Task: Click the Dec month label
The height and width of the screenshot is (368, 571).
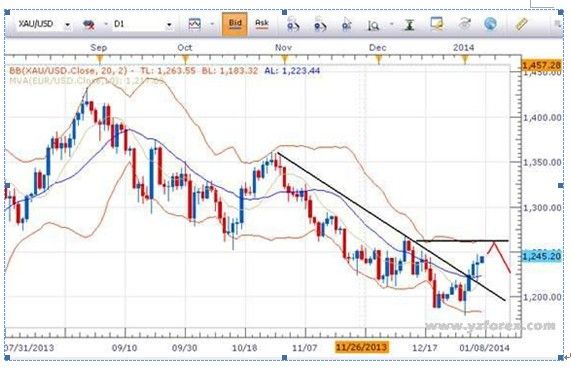Action: coord(378,48)
